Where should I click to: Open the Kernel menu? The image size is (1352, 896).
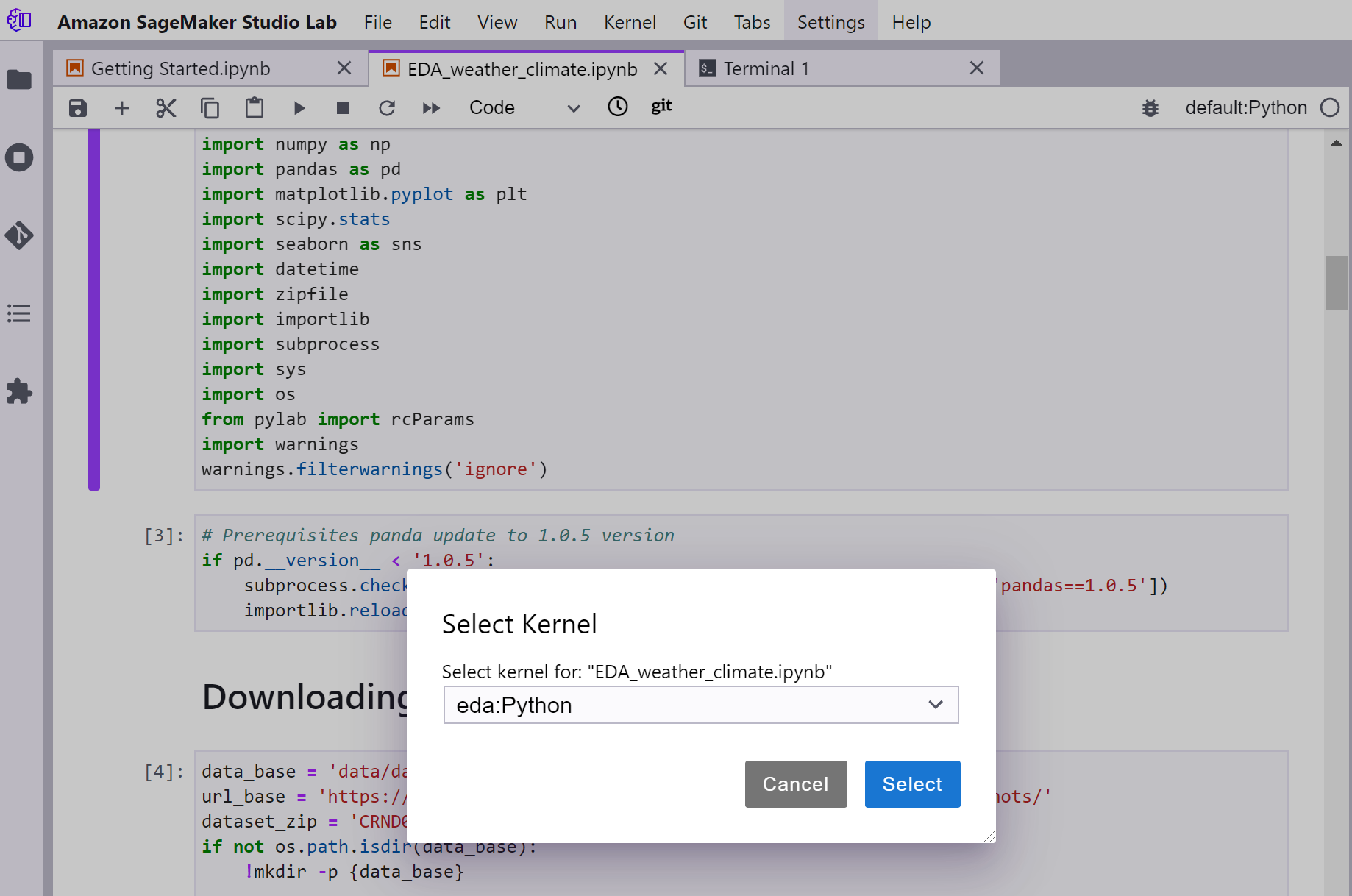630,22
